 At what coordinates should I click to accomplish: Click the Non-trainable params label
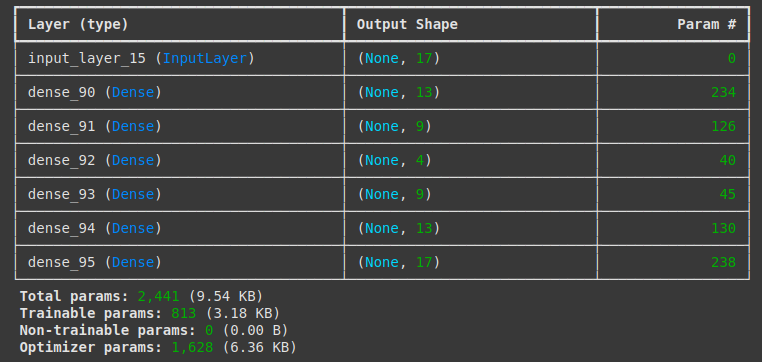[107, 330]
